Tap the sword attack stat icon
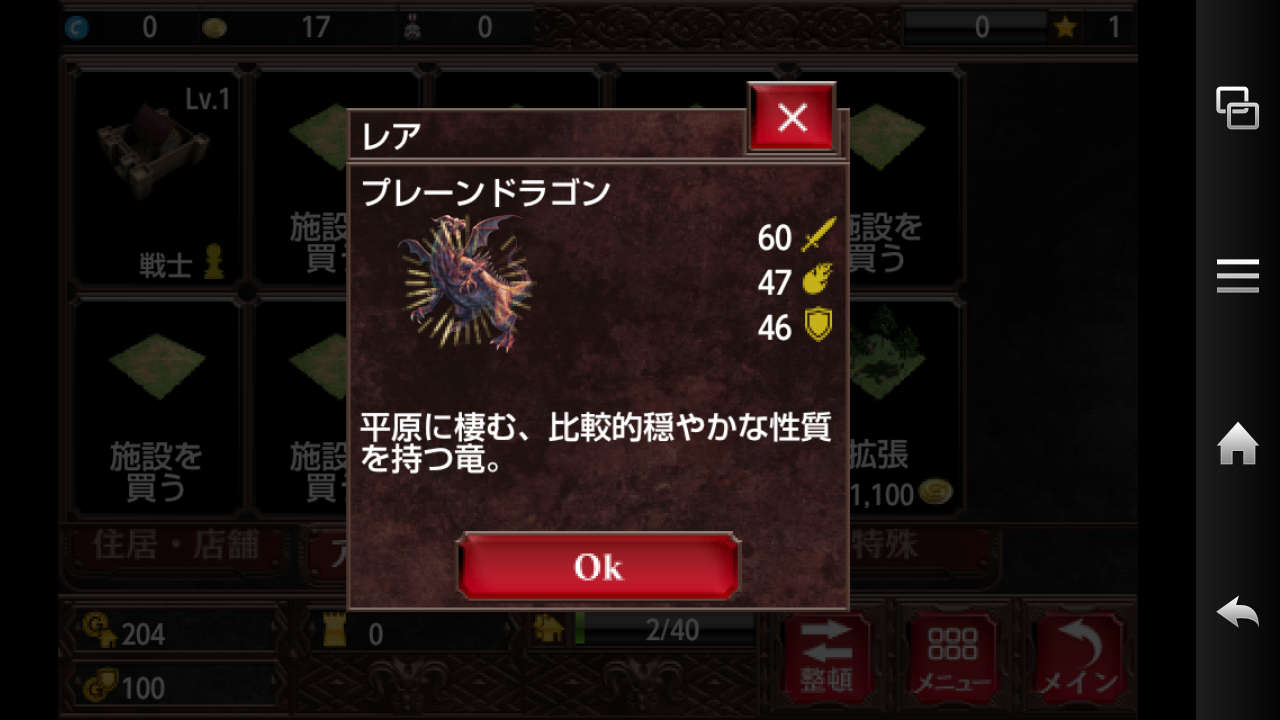This screenshot has height=720, width=1280. coord(818,237)
